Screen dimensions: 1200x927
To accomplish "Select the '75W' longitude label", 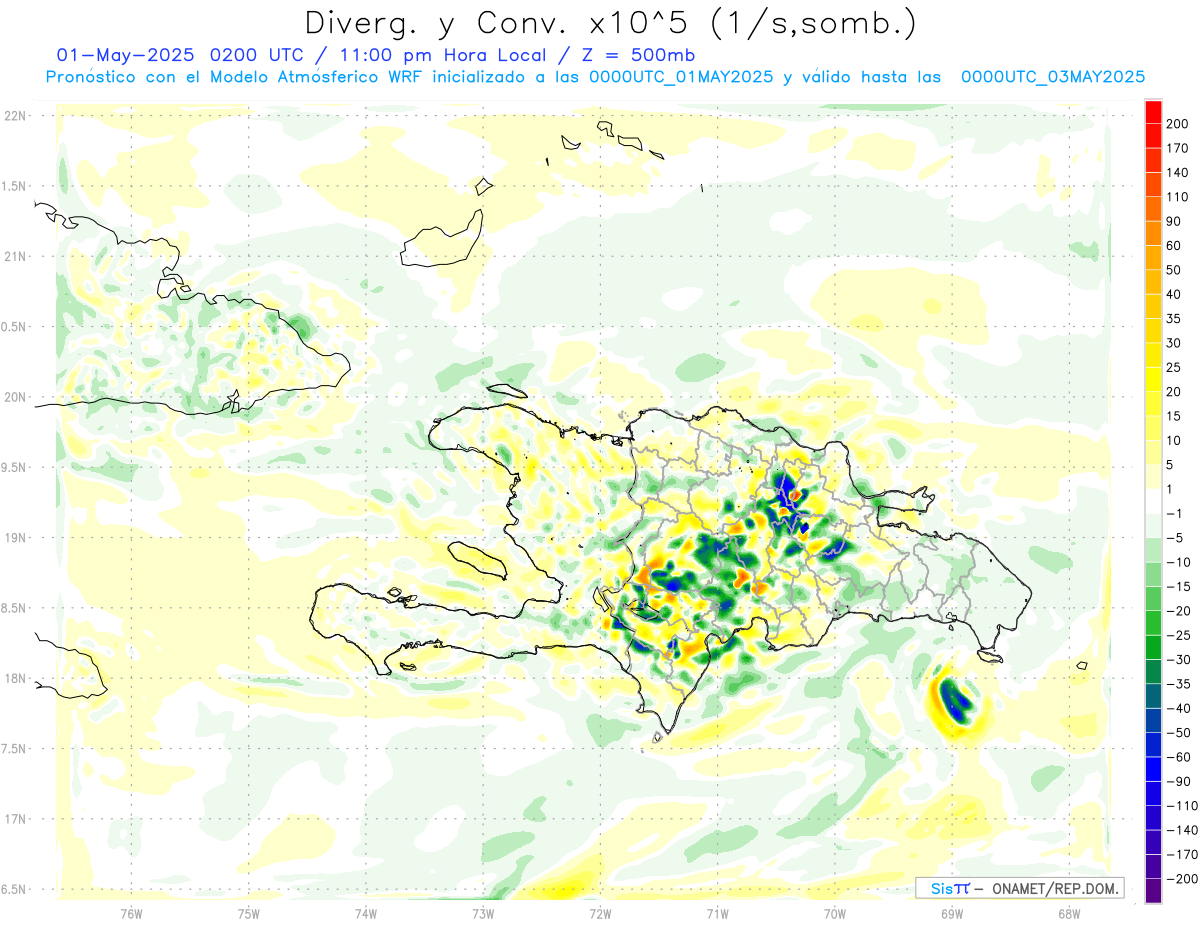I will [x=249, y=913].
